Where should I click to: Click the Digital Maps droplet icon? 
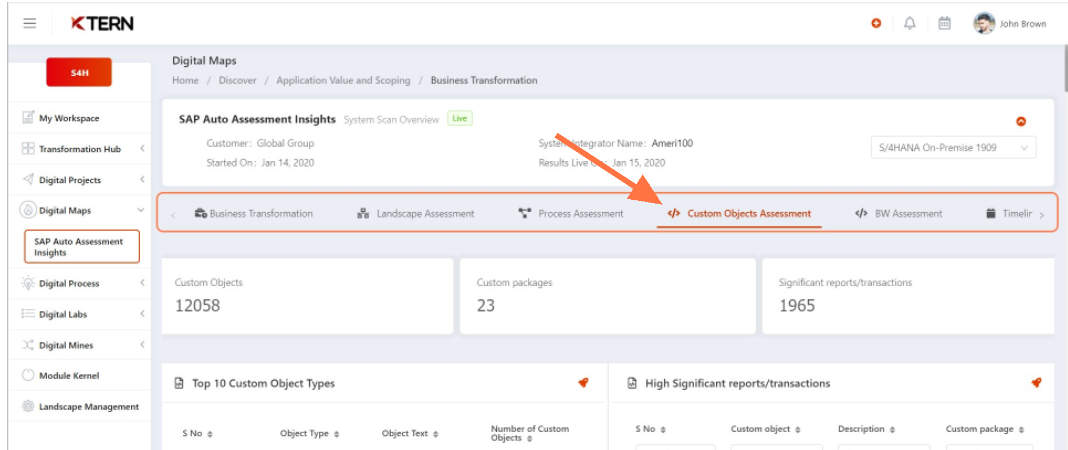click(28, 210)
